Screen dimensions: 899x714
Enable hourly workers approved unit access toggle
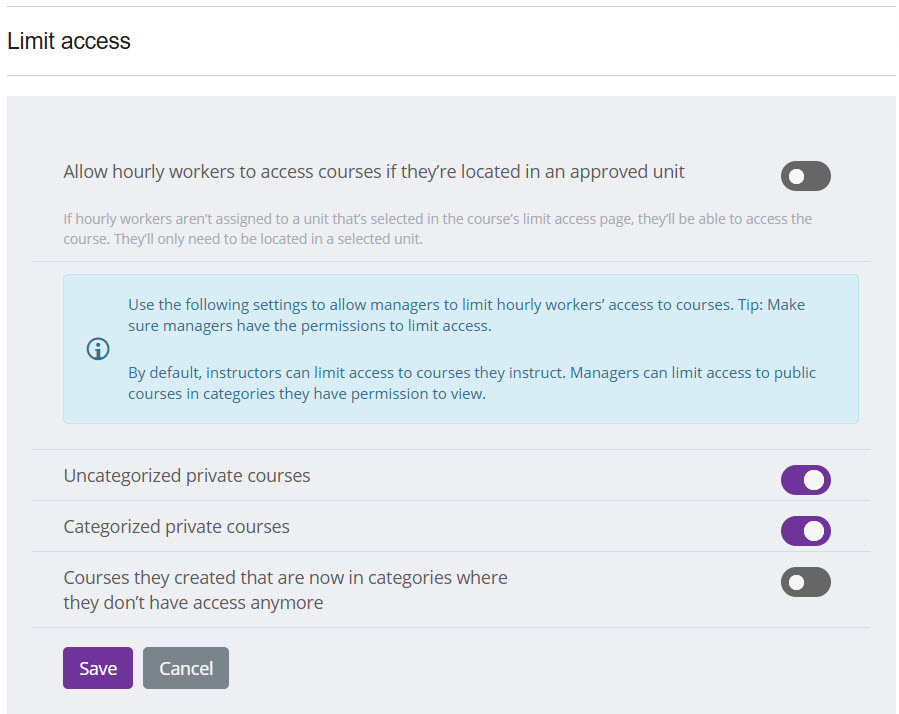point(805,176)
